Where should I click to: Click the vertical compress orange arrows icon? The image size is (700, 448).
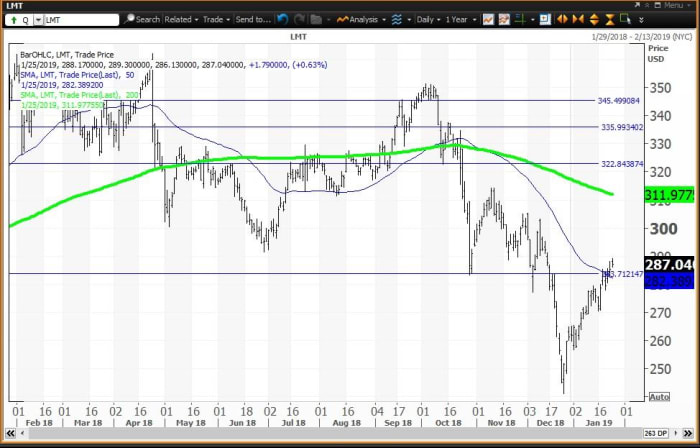[x=610, y=19]
